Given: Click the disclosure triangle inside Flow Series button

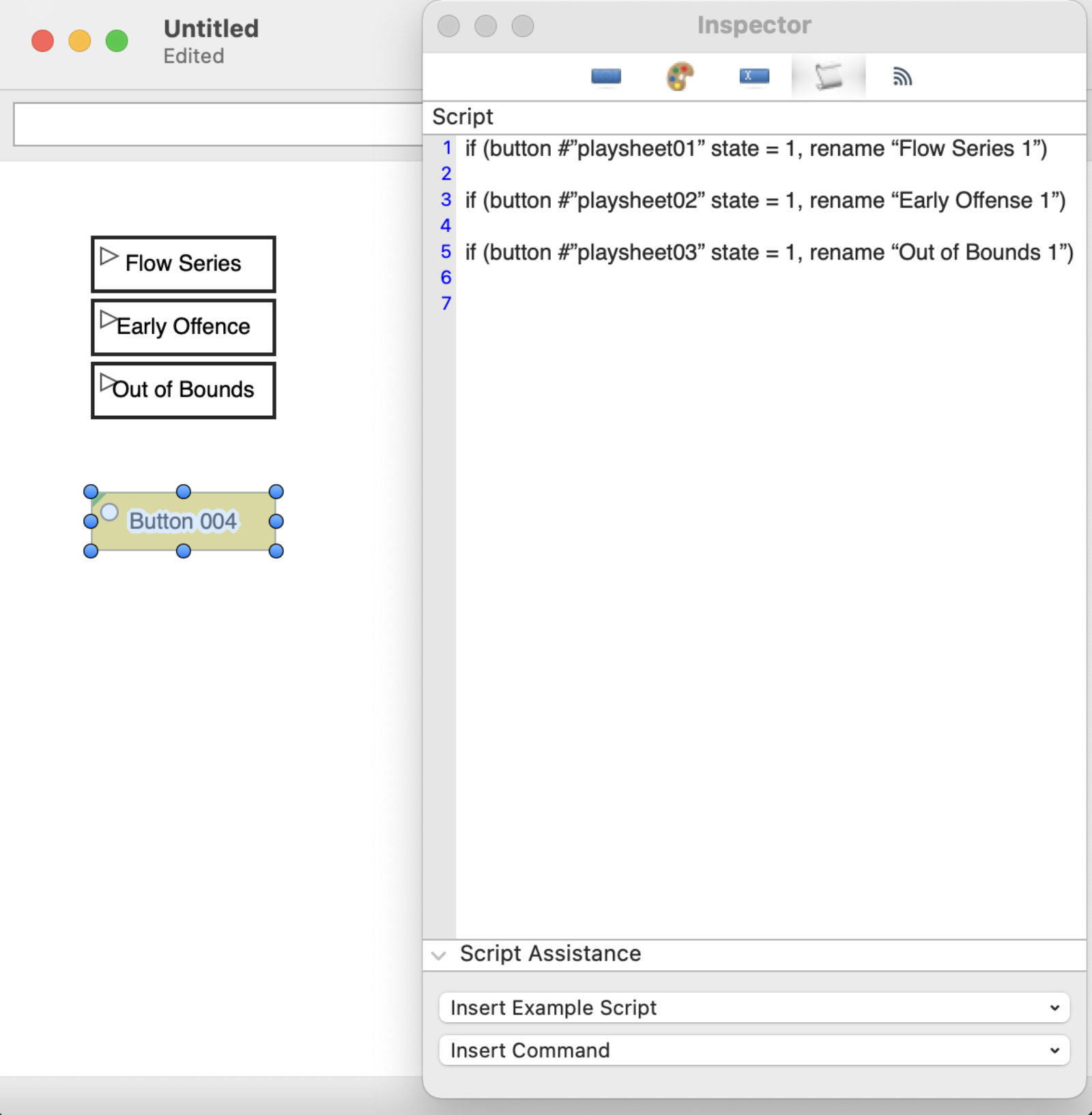Looking at the screenshot, I should coord(109,257).
